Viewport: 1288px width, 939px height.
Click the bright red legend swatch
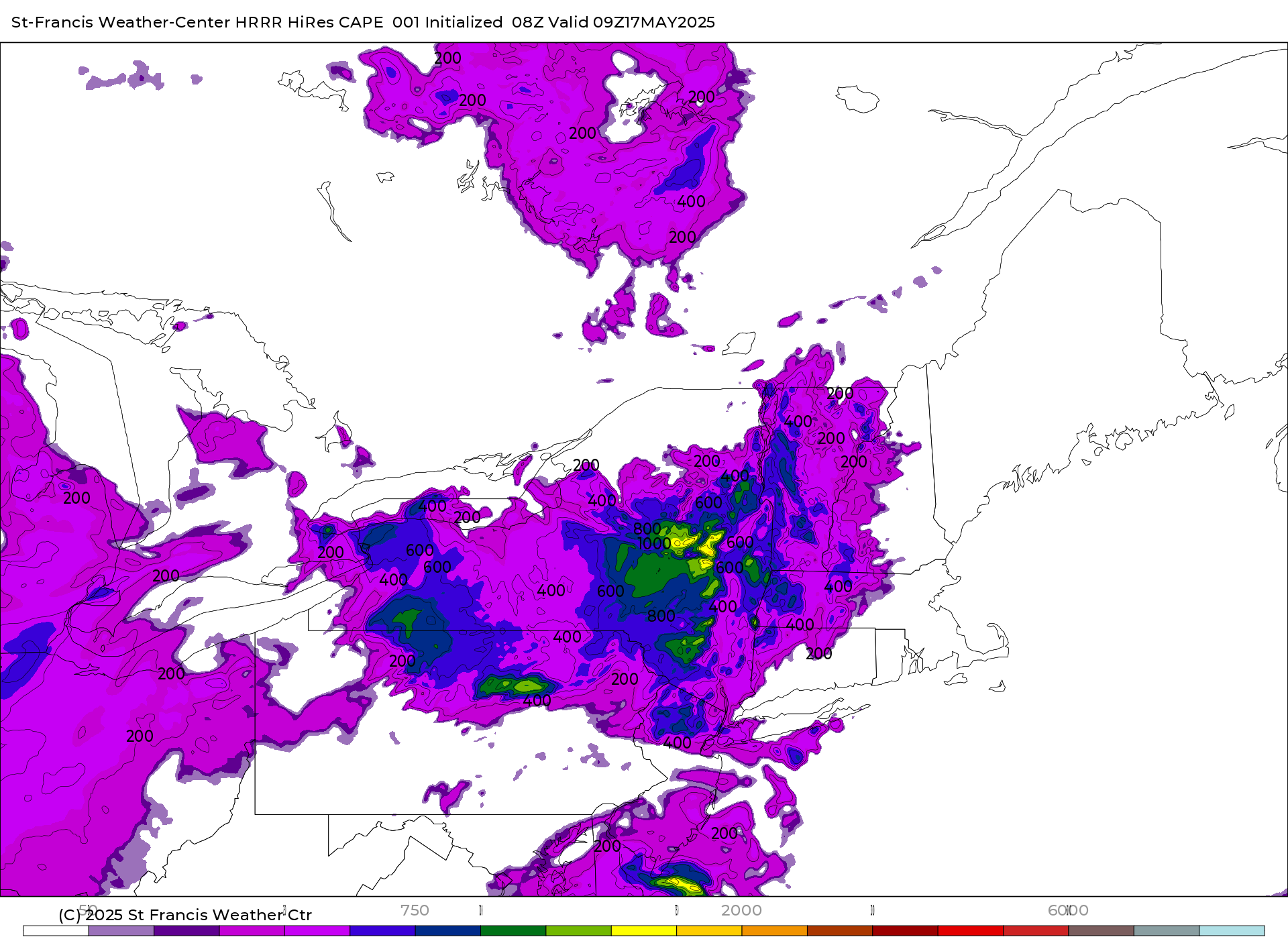(x=970, y=931)
